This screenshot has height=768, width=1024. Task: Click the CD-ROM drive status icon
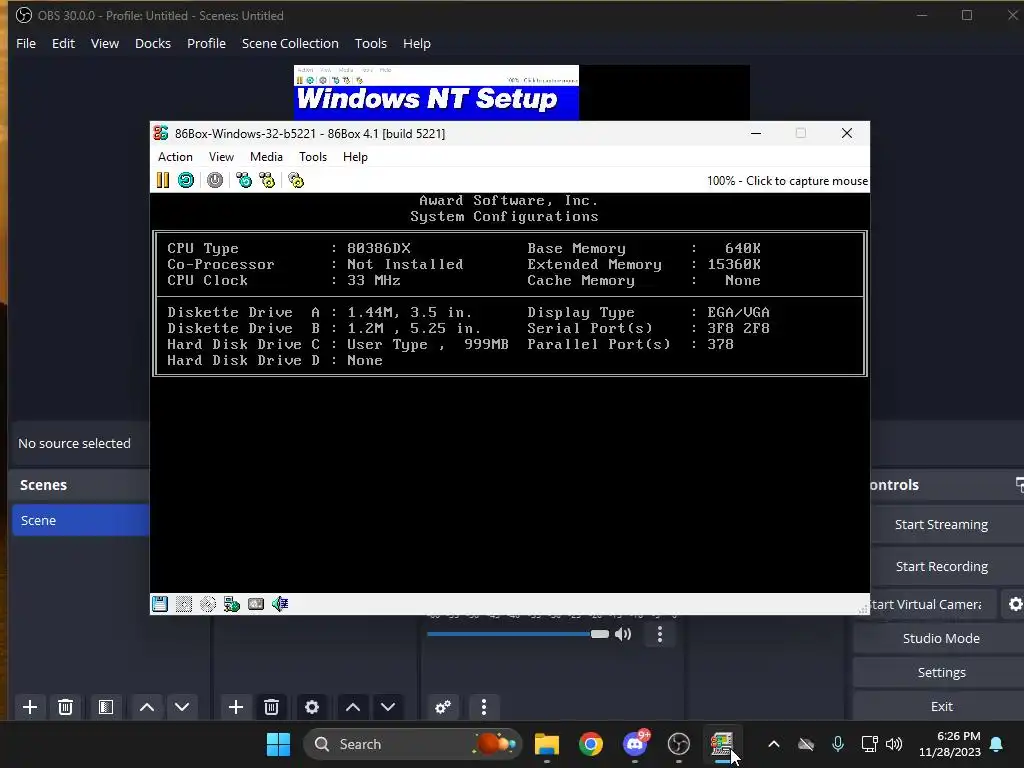pos(208,604)
